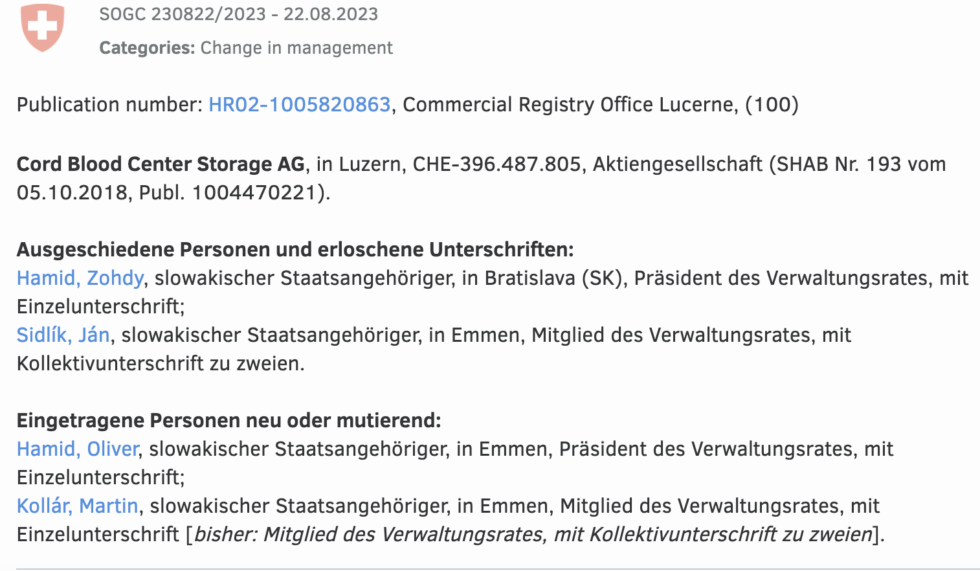Click the Swiss coat of arms icon
The image size is (980, 571).
coord(42,28)
